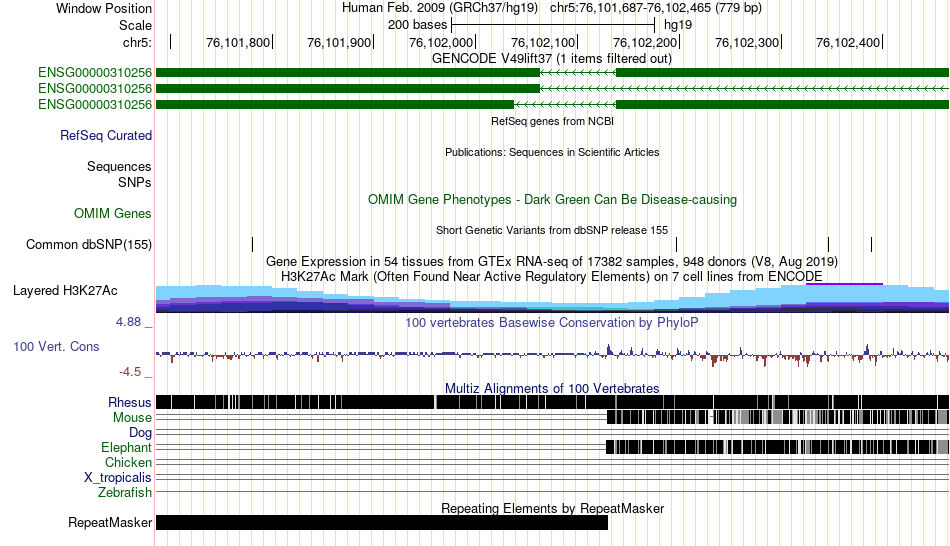Viewport: 950px width, 546px height.
Task: Select the X_tropicalis alignment label
Action: [118, 478]
